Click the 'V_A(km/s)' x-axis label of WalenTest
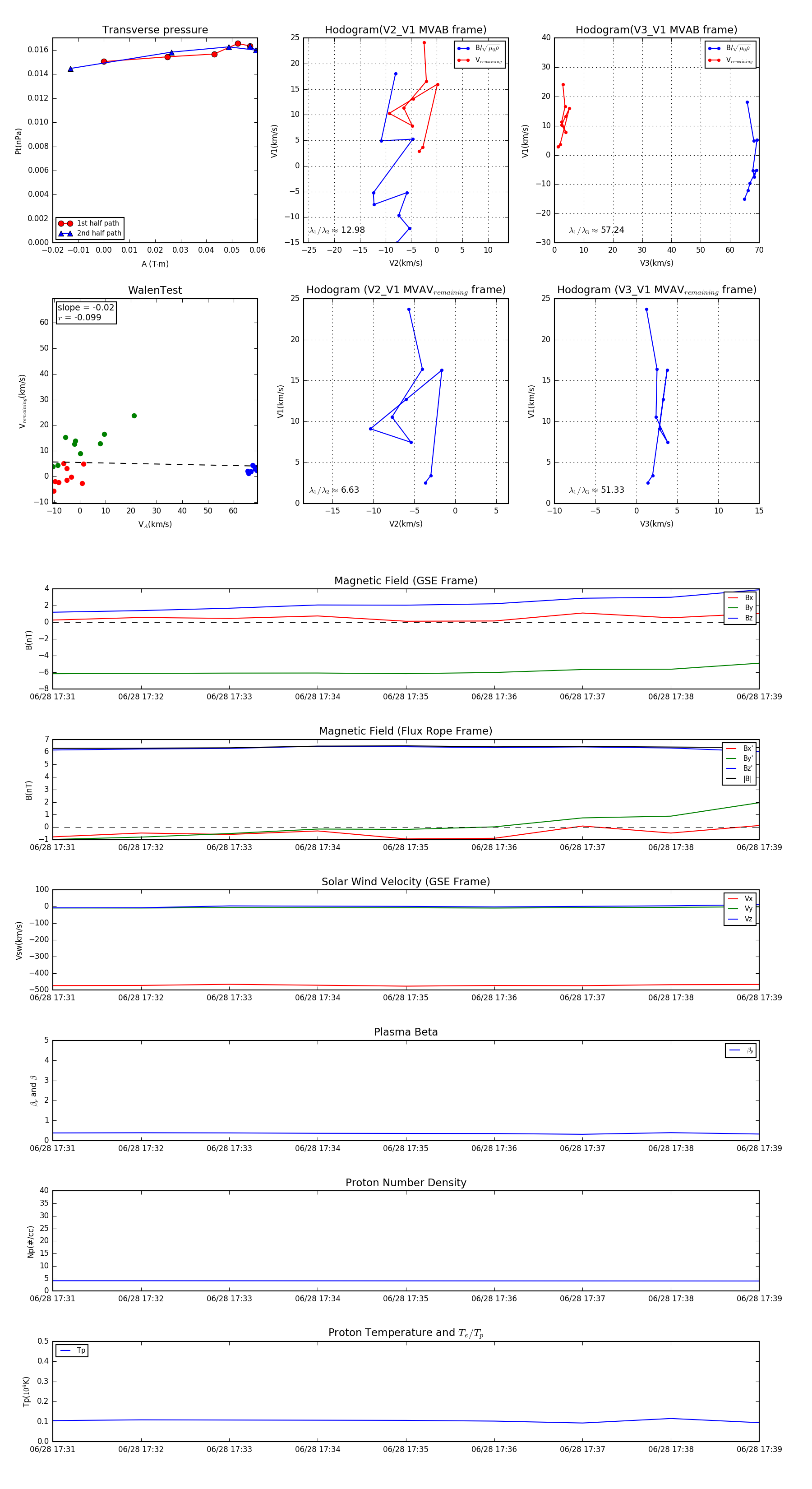The width and height of the screenshot is (812, 1489). click(155, 525)
